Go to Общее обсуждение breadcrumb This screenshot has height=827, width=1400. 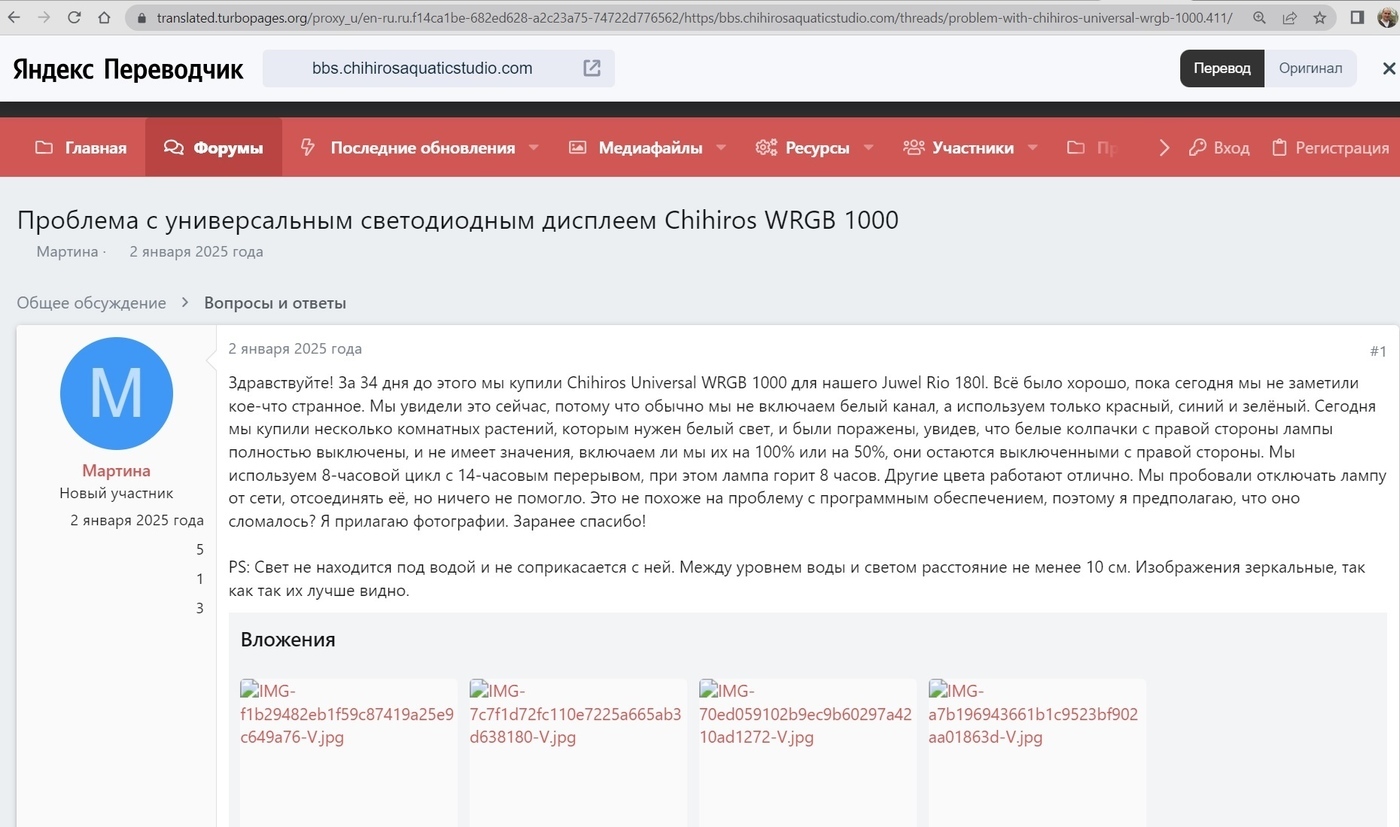pos(91,303)
